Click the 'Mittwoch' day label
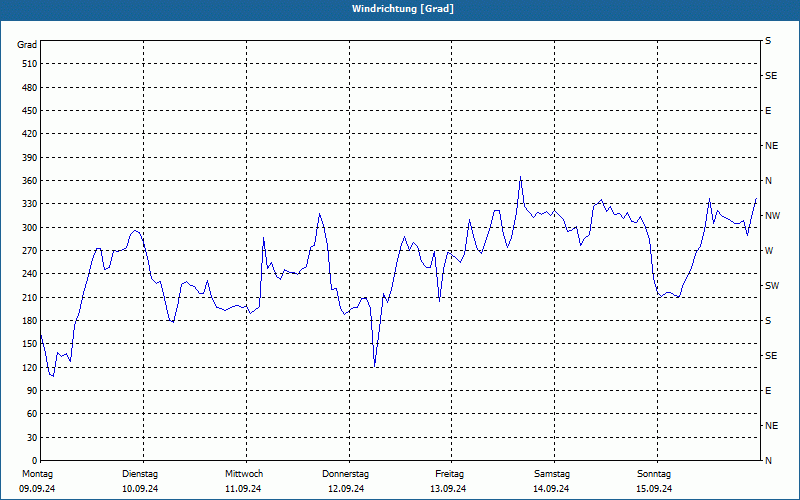 [x=244, y=474]
